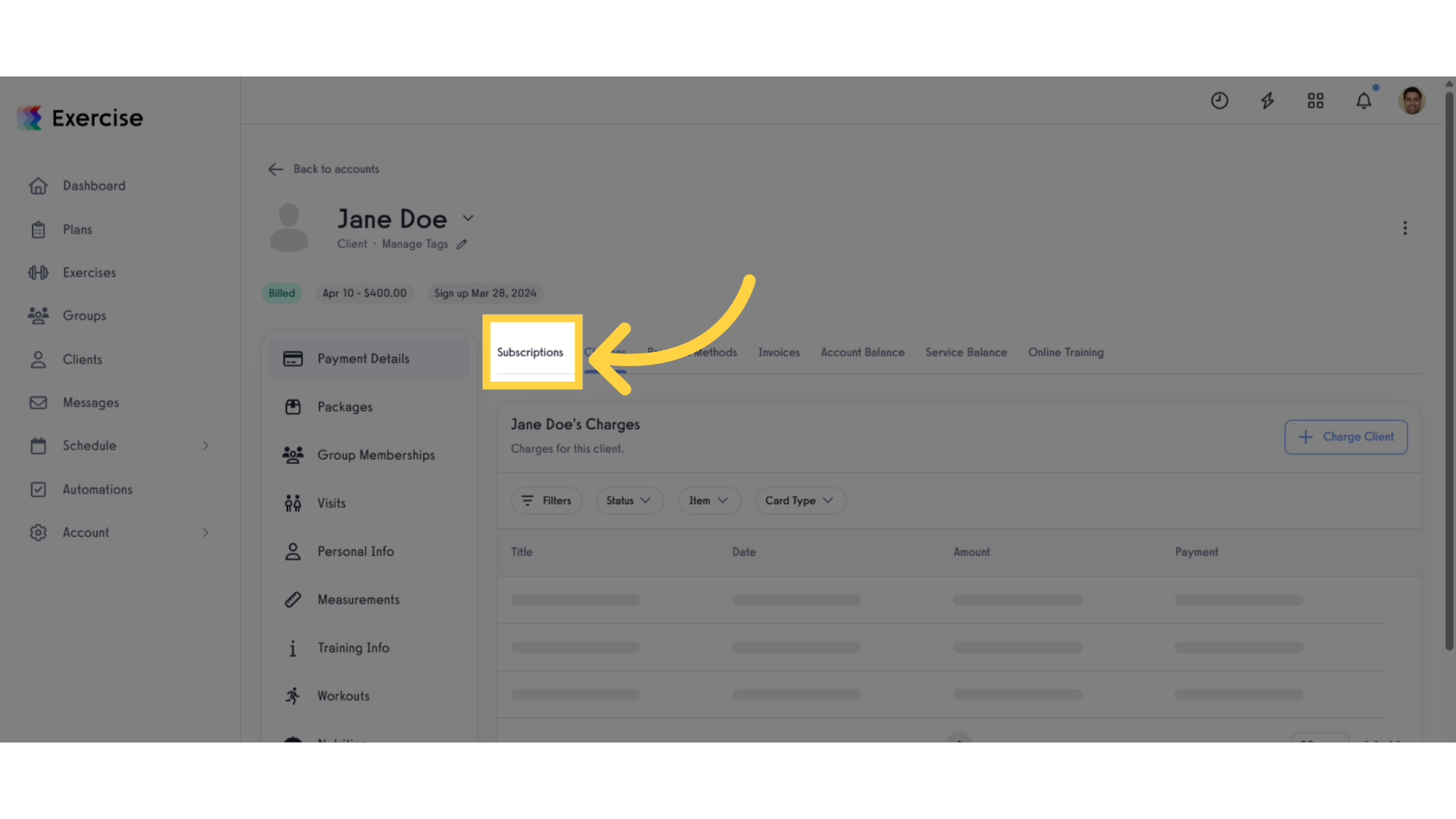Select the Service Balance tab
1456x819 pixels.
pos(966,353)
